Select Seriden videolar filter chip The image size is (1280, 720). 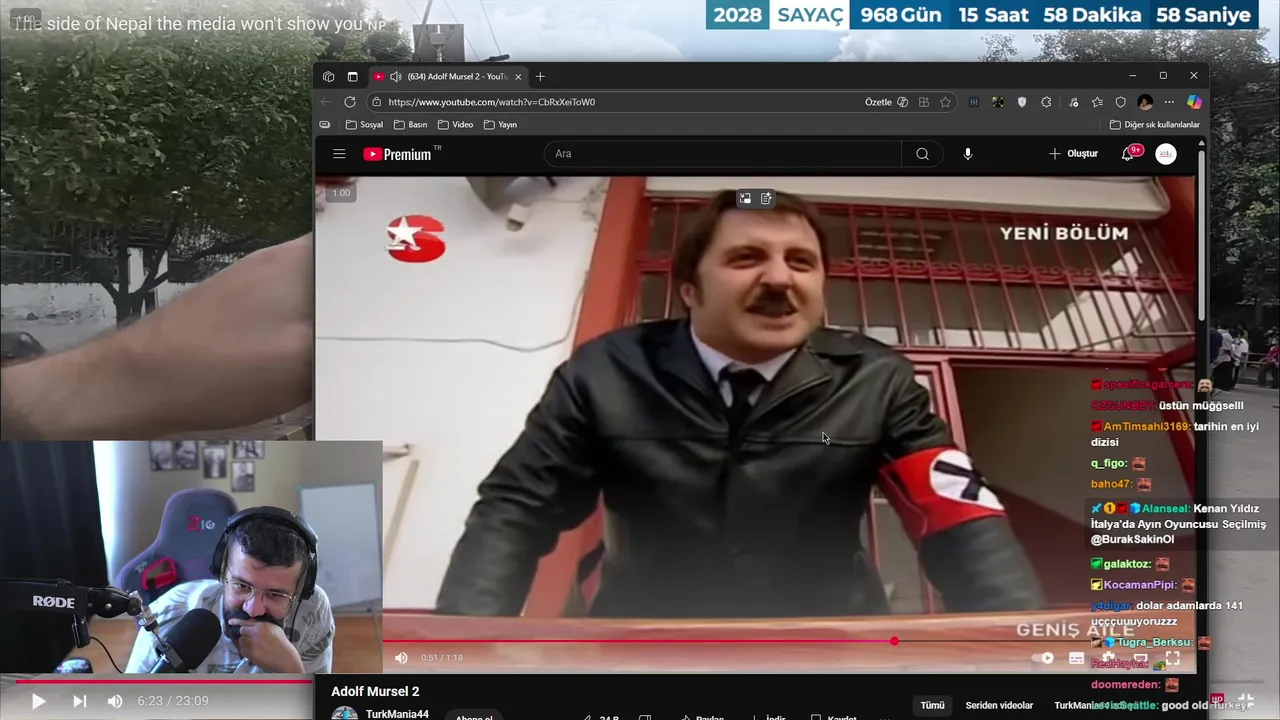[x=999, y=705]
